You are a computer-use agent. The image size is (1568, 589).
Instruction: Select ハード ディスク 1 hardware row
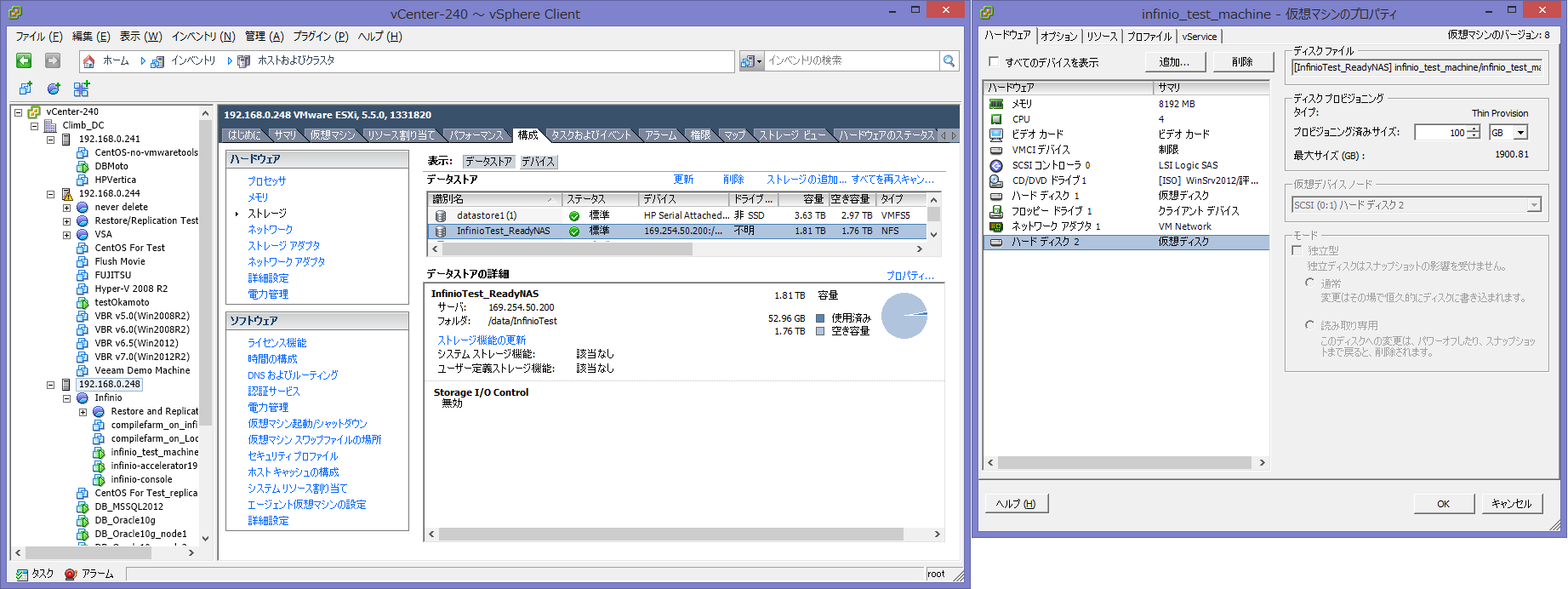click(x=1126, y=196)
